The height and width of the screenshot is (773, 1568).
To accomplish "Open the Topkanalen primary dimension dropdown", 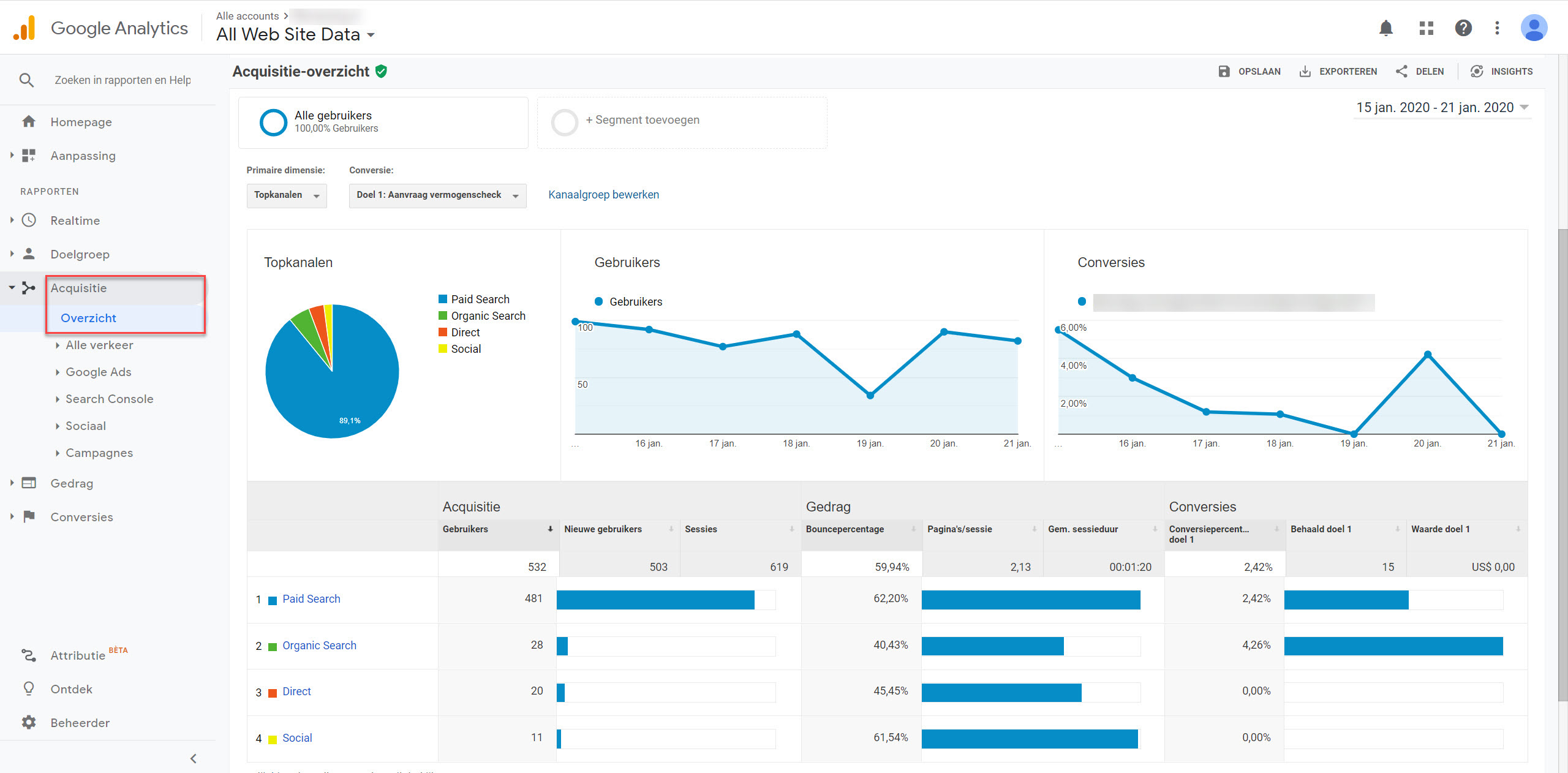I will pyautogui.click(x=287, y=195).
